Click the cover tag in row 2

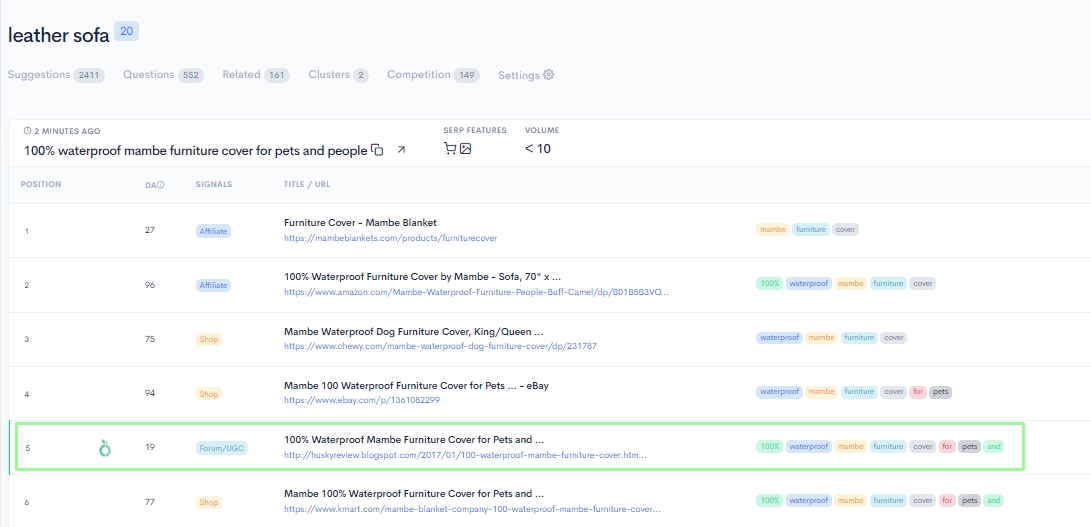923,283
